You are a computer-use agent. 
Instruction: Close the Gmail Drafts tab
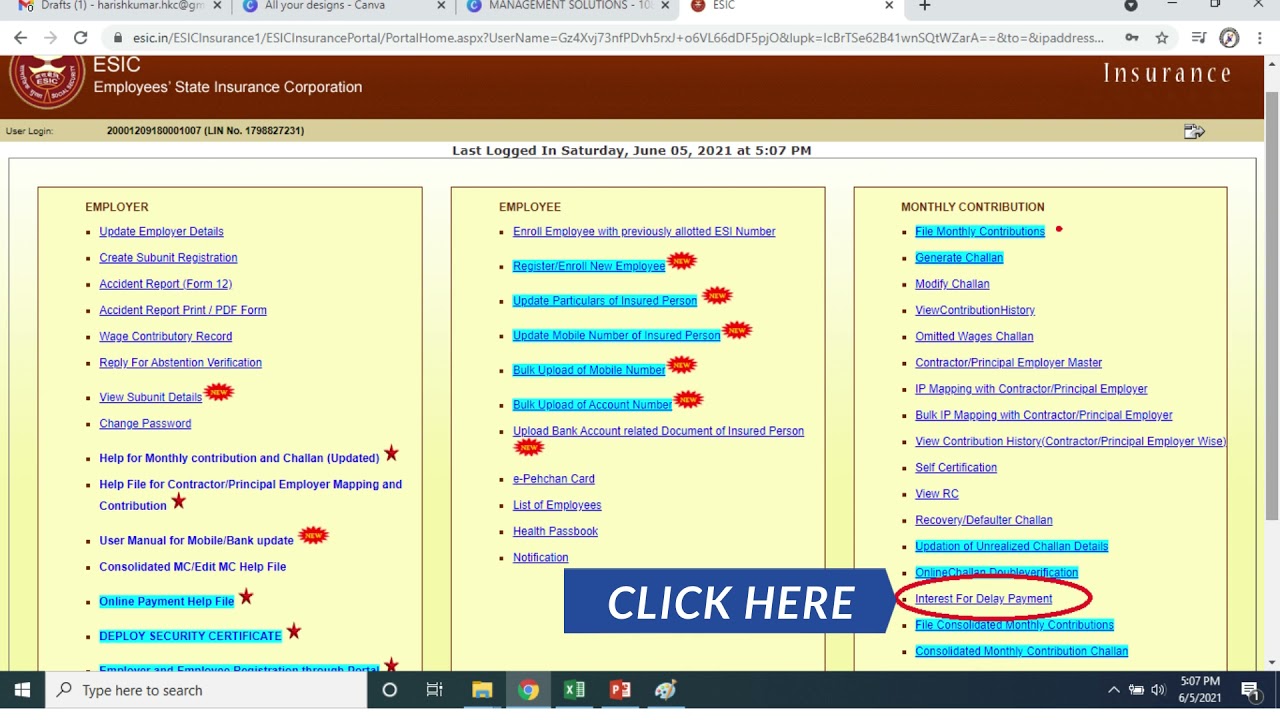(217, 6)
